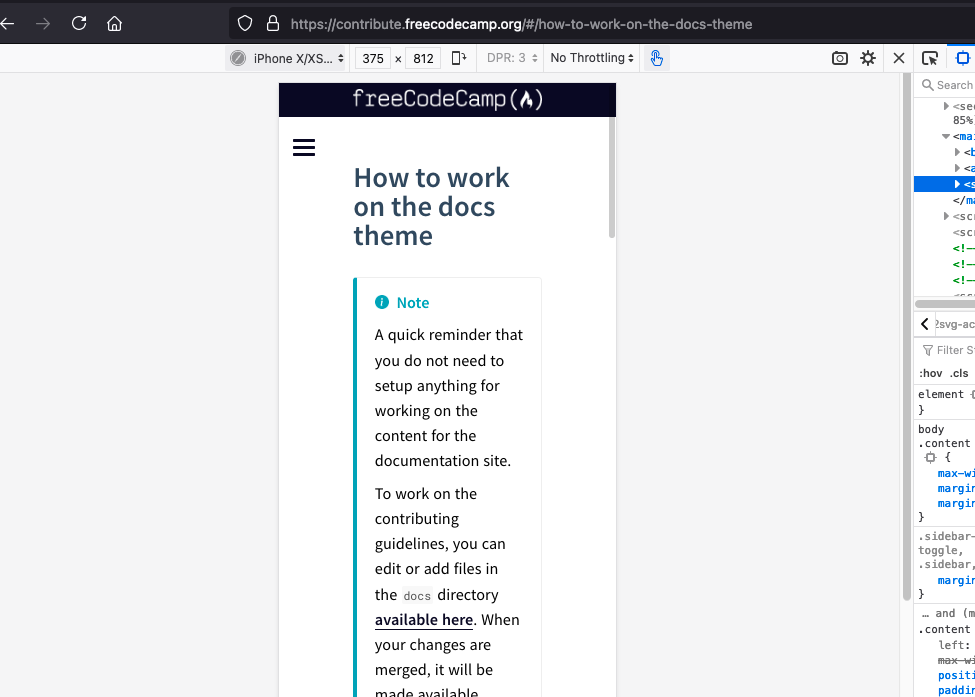The width and height of the screenshot is (975, 697).
Task: Click the Responsive Design Mode icon
Action: (963, 58)
